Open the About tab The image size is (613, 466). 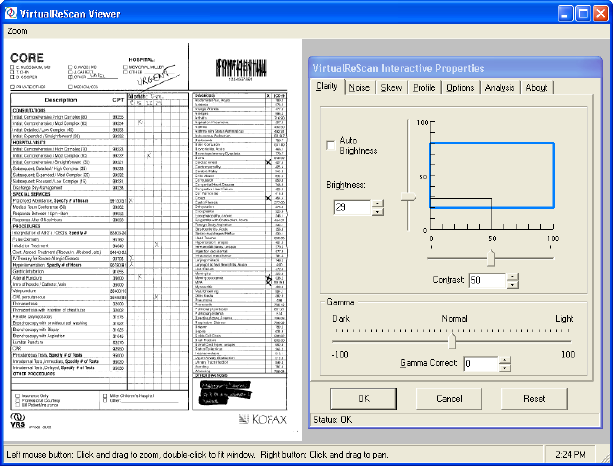point(537,88)
